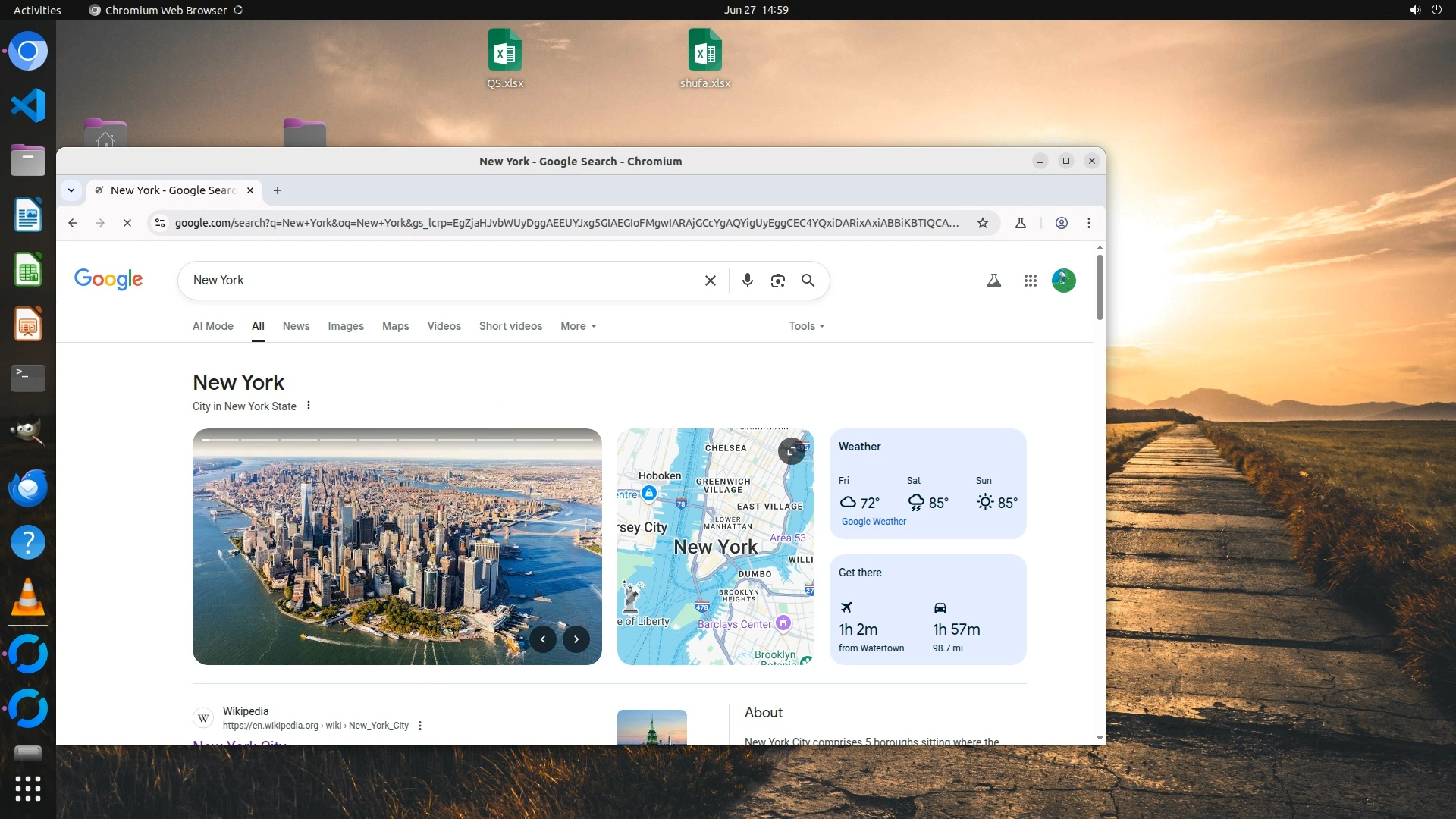
Task: Show next photo in New York carousel
Action: coord(576,639)
